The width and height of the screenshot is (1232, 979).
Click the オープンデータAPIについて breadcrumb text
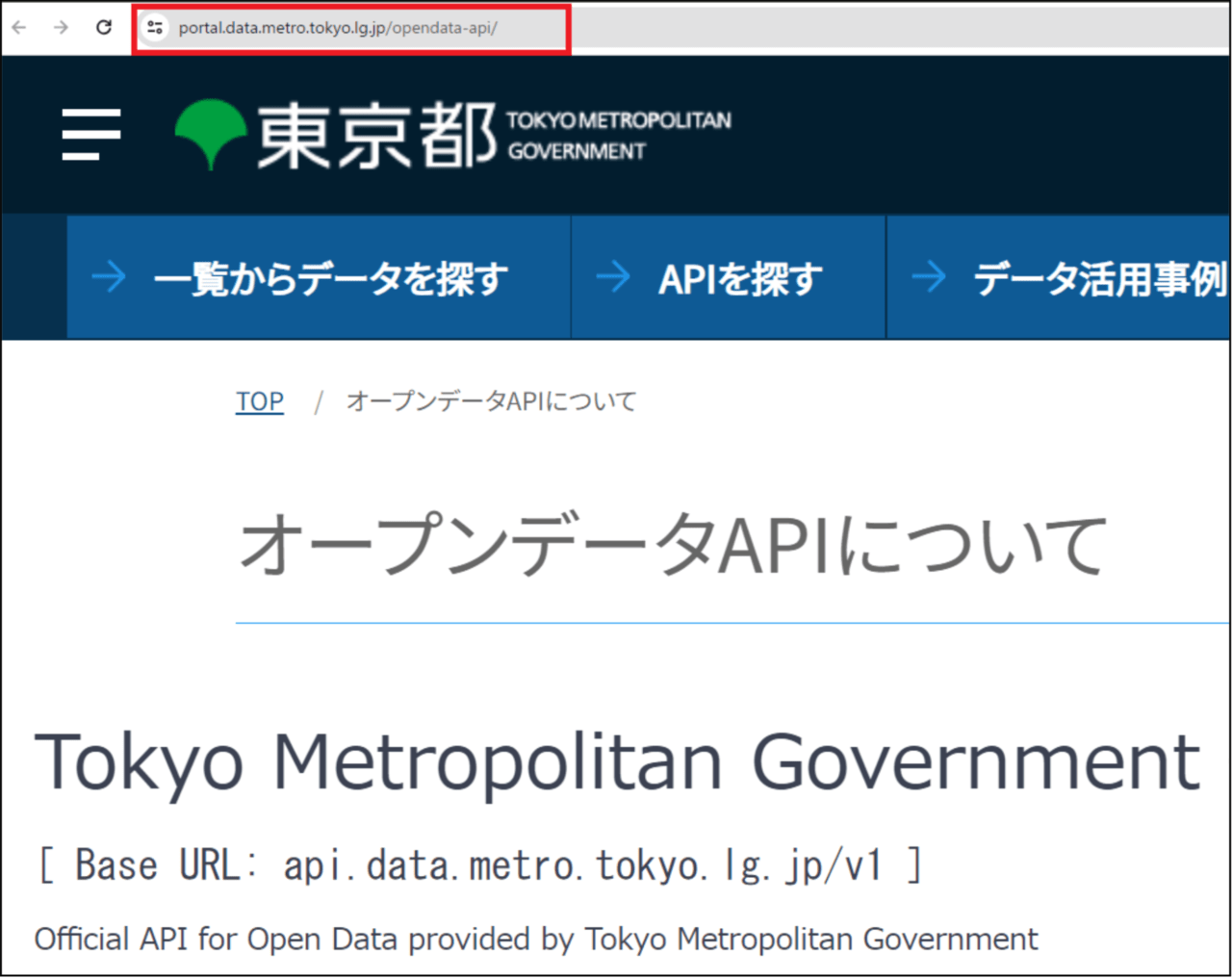pyautogui.click(x=491, y=400)
